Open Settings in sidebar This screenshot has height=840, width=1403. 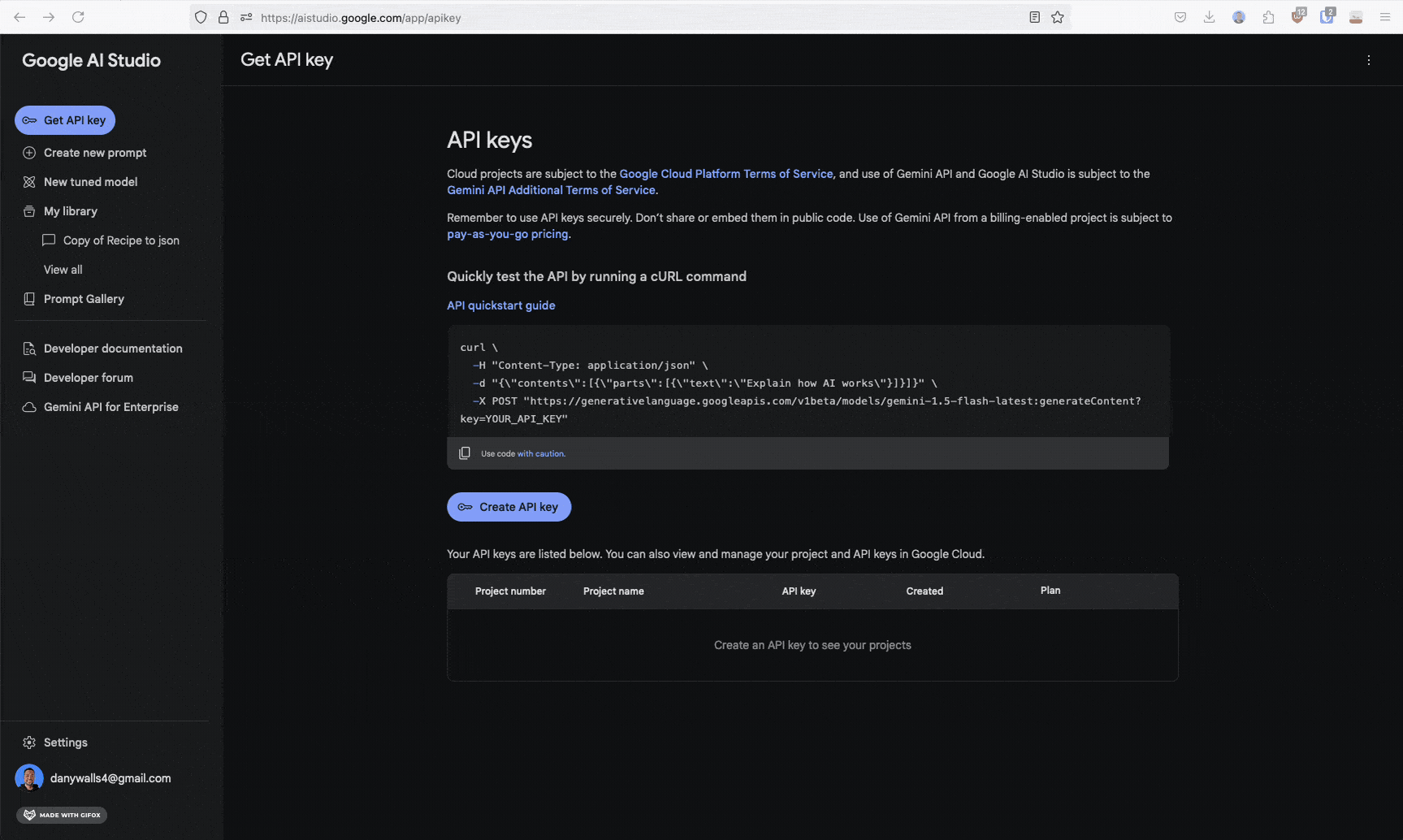coord(66,743)
